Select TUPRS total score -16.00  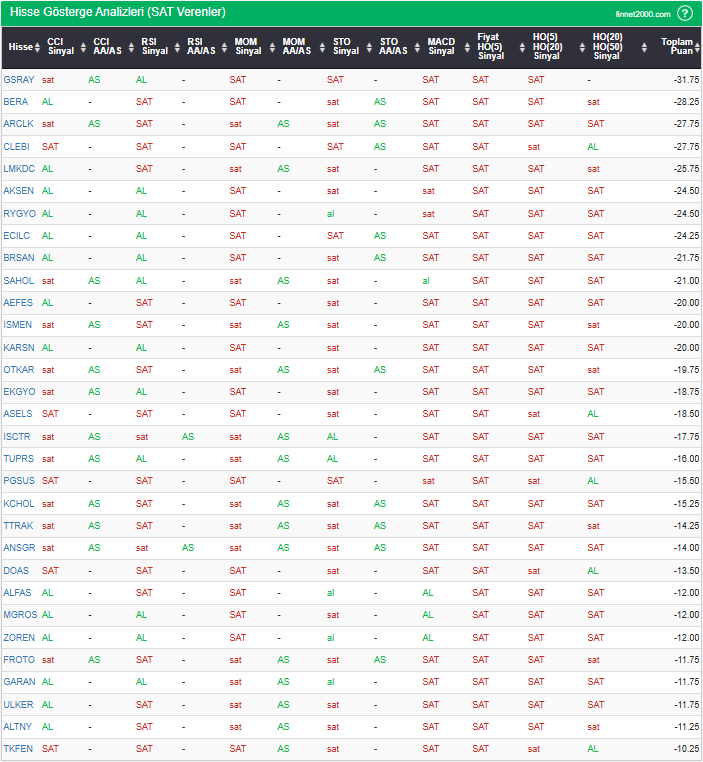tap(686, 458)
